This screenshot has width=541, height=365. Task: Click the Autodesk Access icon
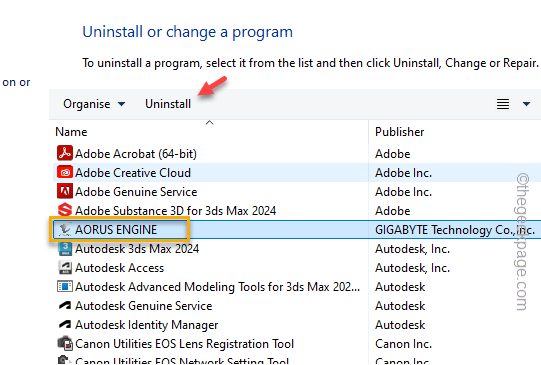tap(65, 267)
